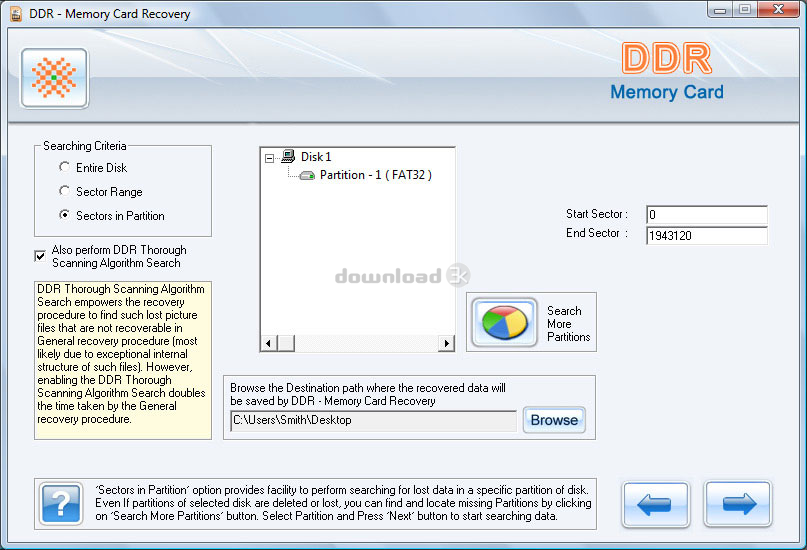Proceed with the right arrow Next button
807x550 pixels.
(738, 504)
